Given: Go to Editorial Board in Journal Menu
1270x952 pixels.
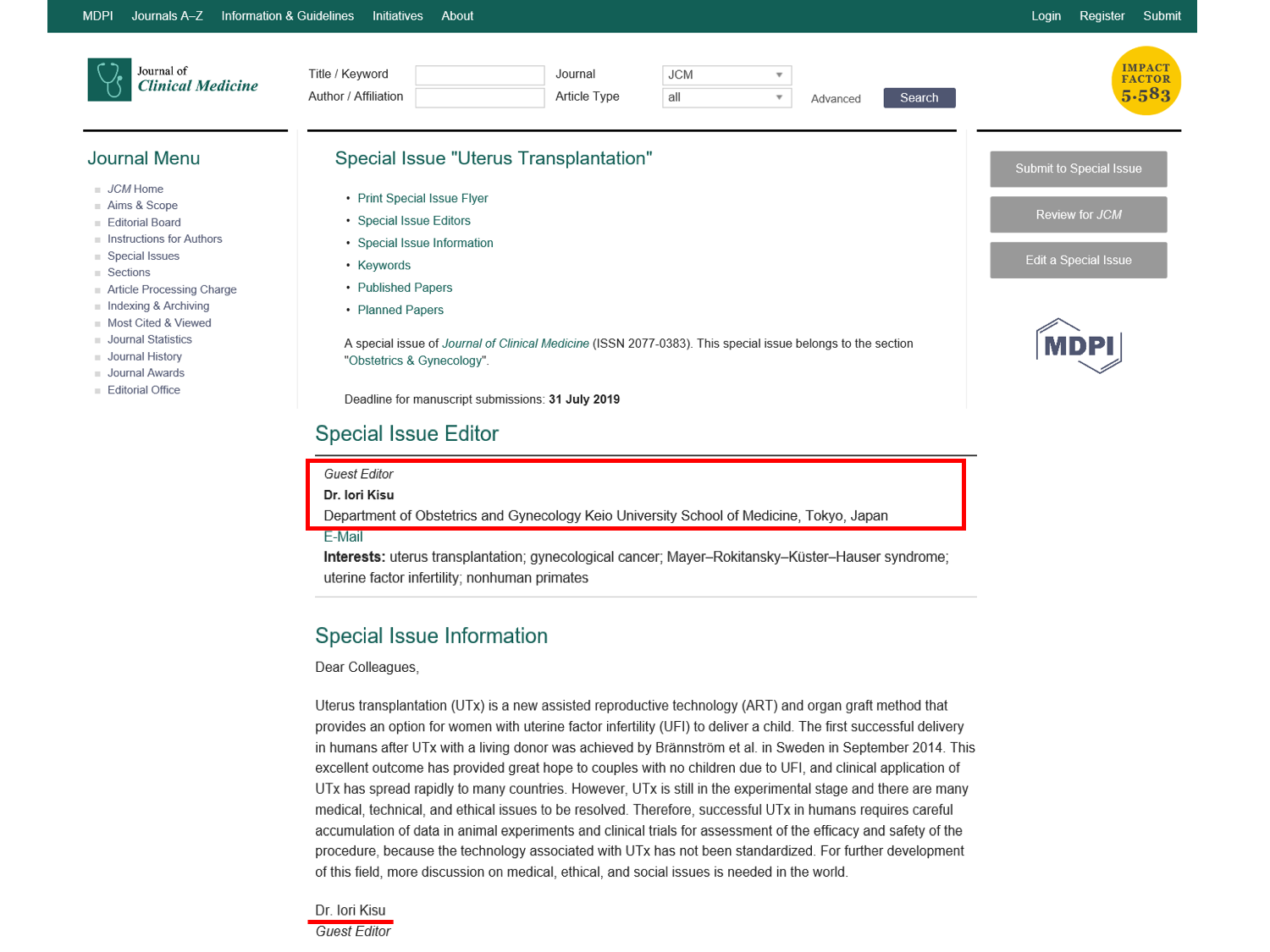Looking at the screenshot, I should [x=144, y=223].
